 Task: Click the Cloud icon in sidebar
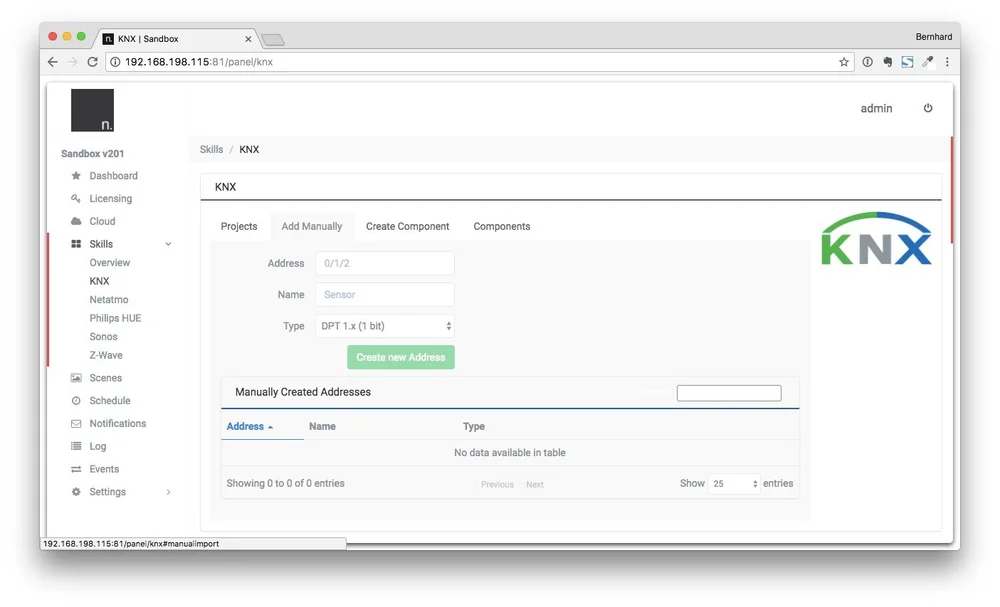point(76,221)
